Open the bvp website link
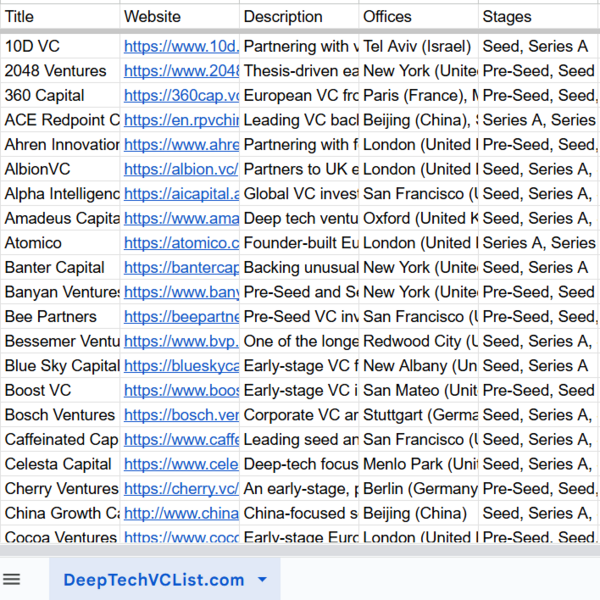This screenshot has width=600, height=600. point(181,341)
